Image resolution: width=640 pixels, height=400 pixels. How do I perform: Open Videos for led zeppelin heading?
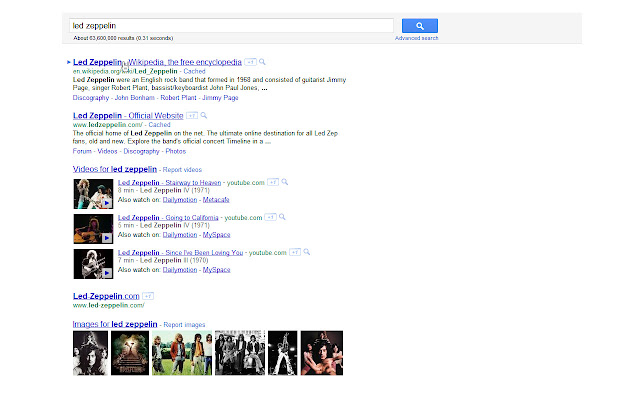pyautogui.click(x=115, y=169)
